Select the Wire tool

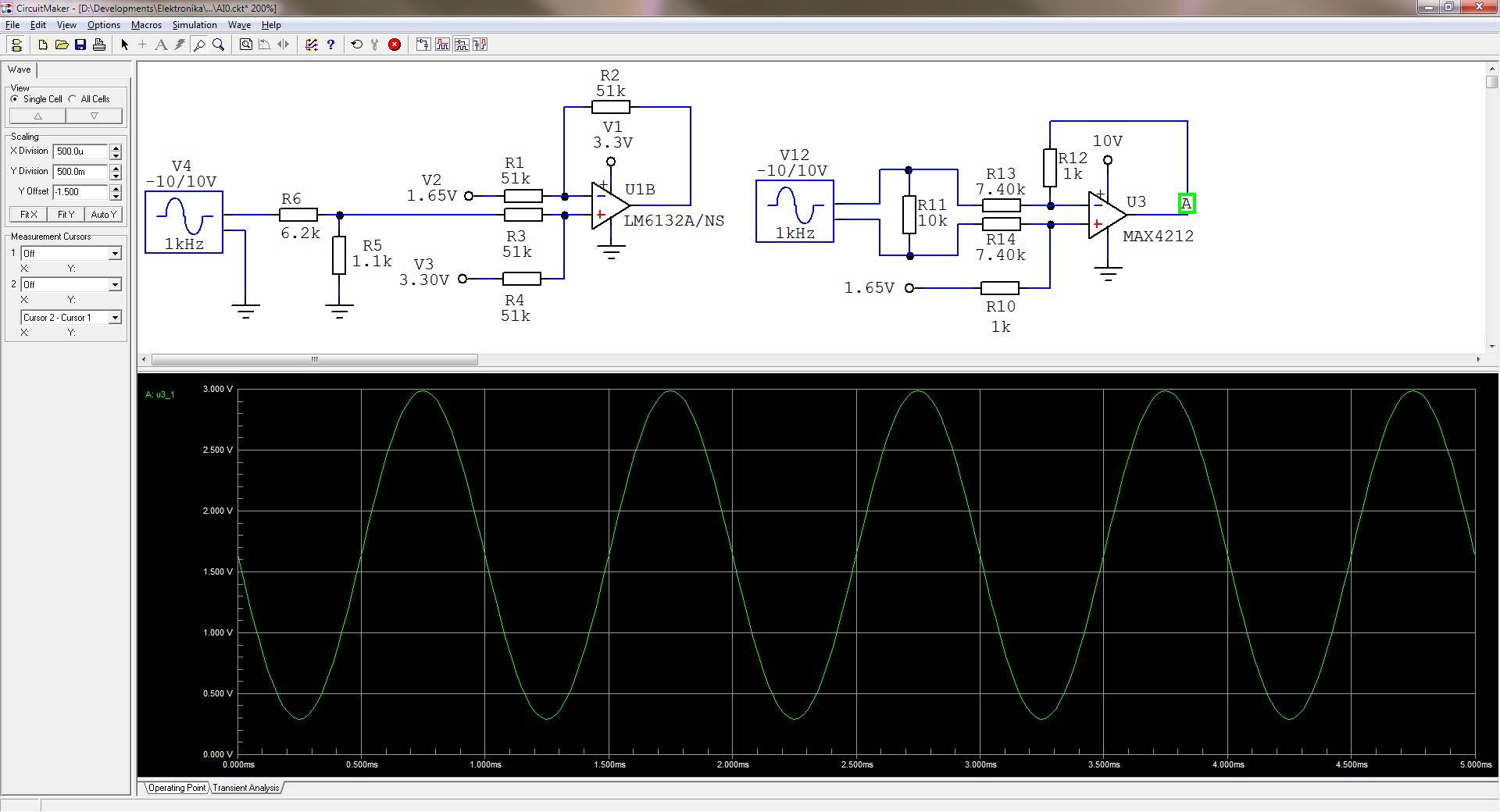[143, 45]
